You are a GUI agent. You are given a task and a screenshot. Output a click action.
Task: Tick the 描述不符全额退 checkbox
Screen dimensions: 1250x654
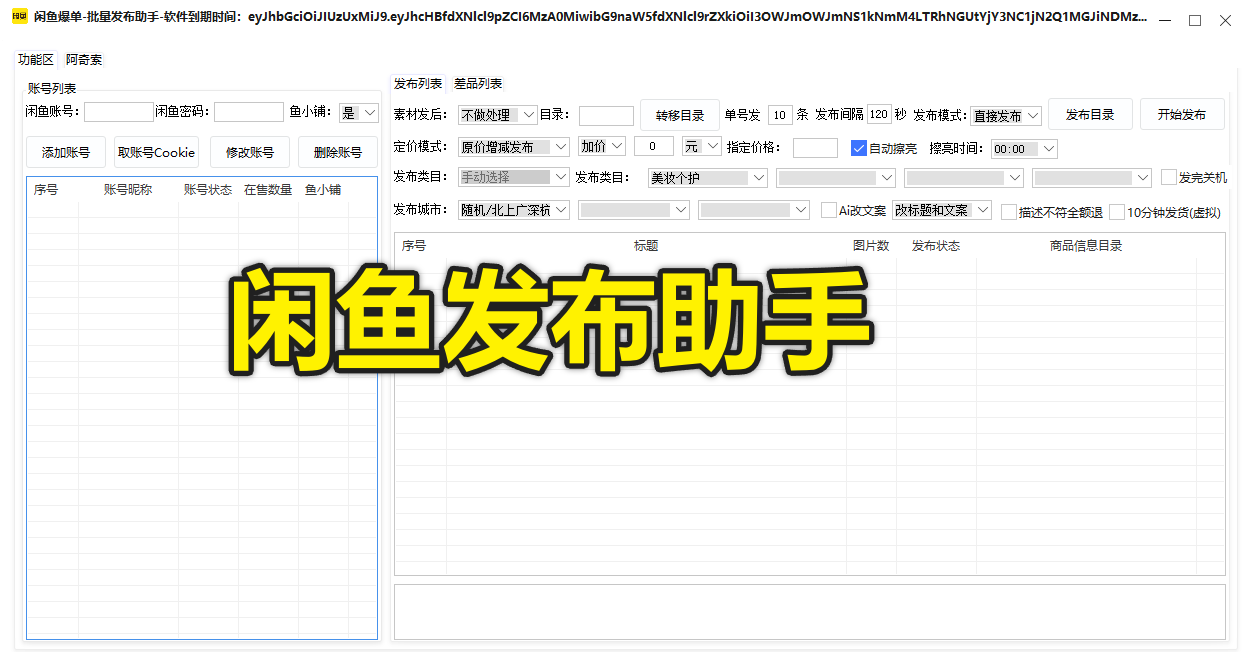1008,212
